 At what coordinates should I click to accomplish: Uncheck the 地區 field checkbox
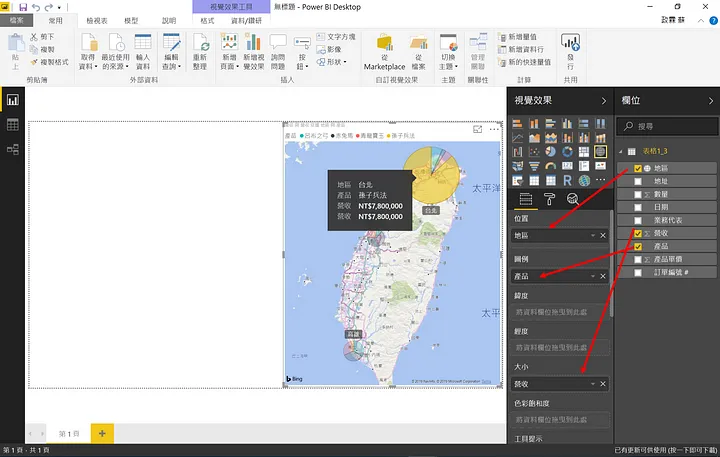coord(638,169)
